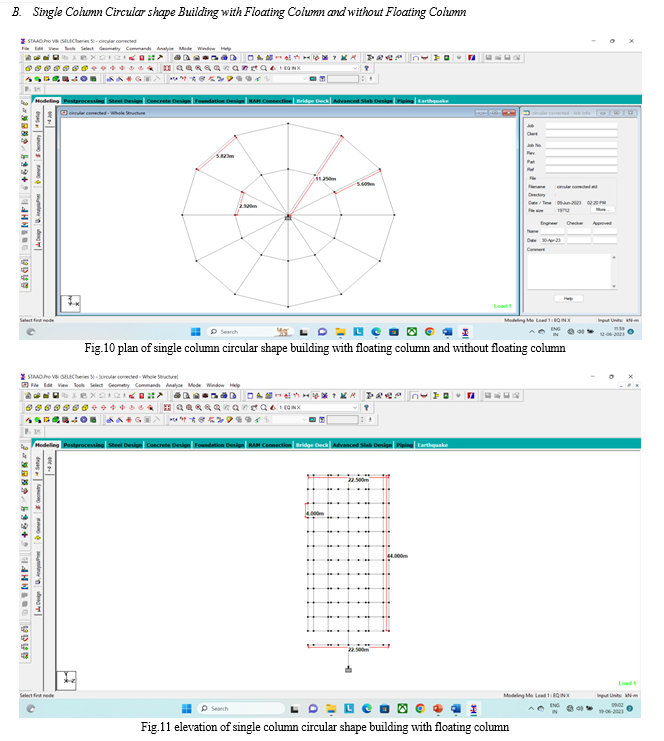Viewport: 664px width, 741px height.
Task: Click the Engineer date field showing 30-Apr-23
Action: [552, 240]
